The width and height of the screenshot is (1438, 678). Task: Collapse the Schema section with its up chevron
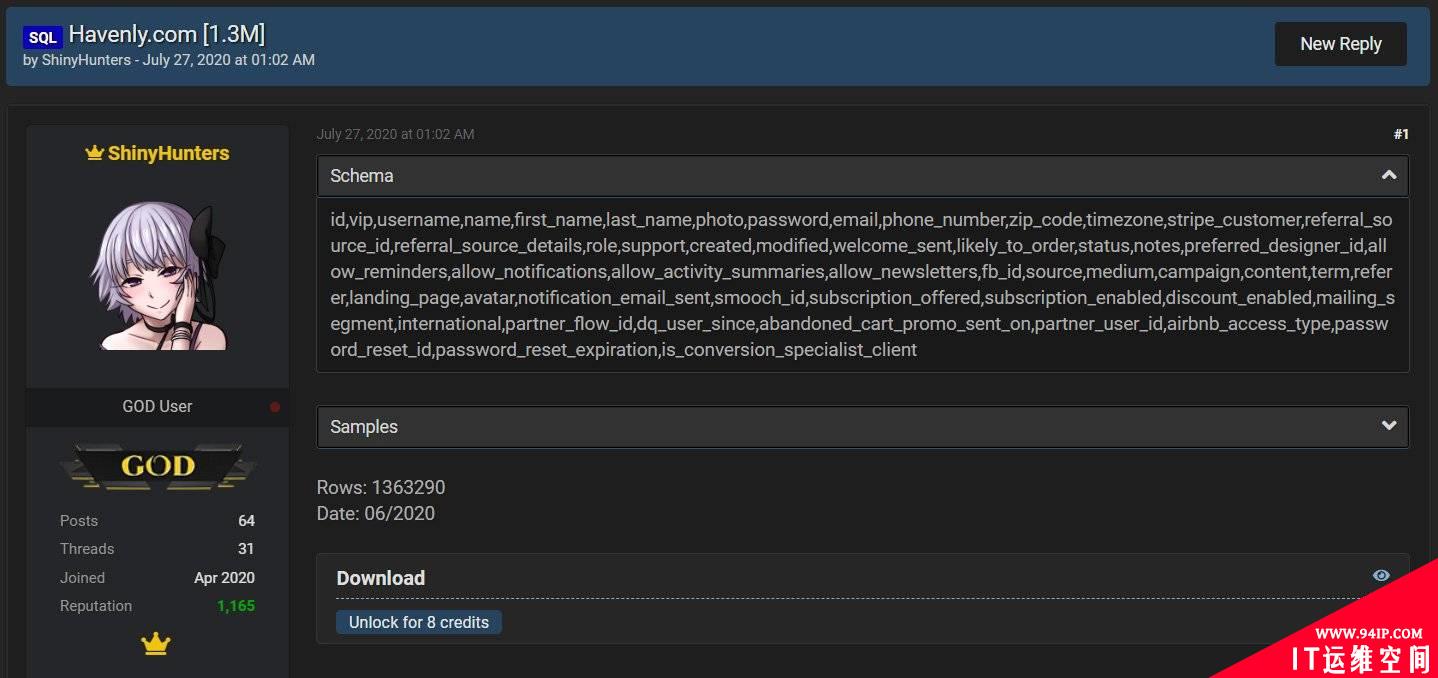coord(1388,175)
